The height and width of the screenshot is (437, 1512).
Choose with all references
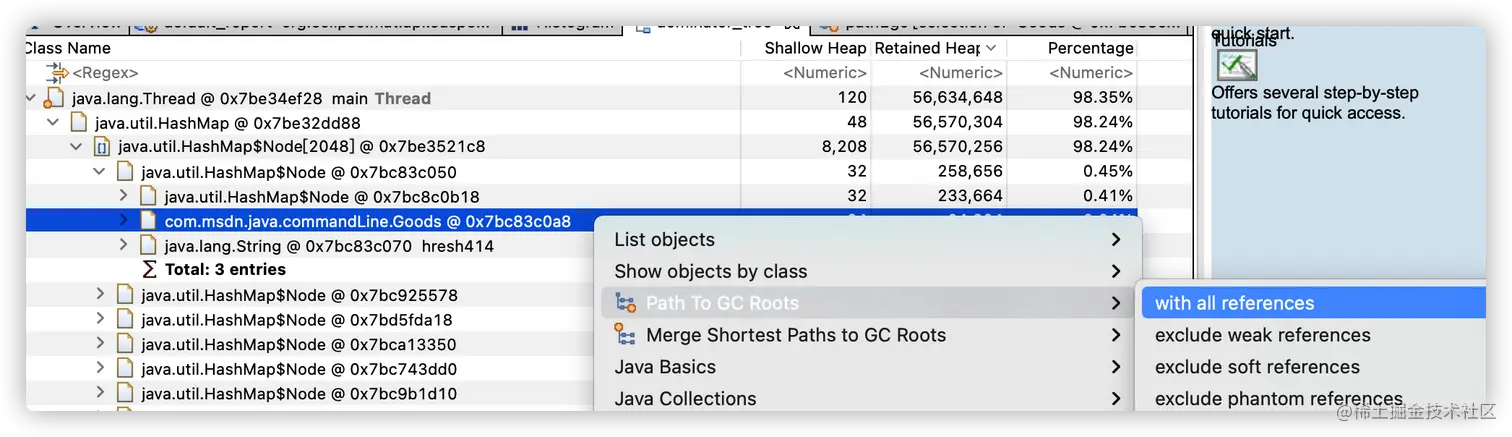click(1313, 303)
